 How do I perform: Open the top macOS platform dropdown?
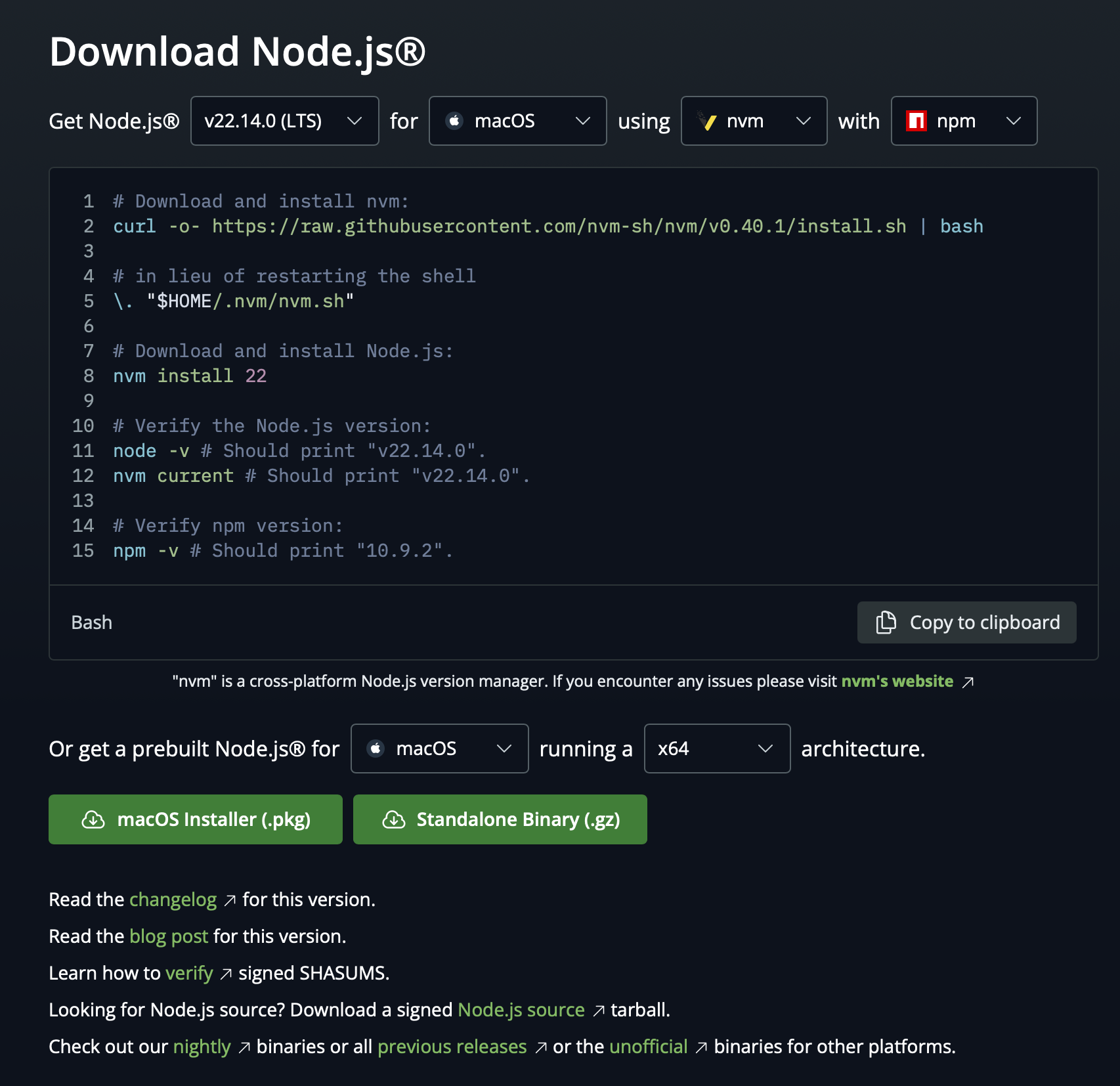coord(517,121)
